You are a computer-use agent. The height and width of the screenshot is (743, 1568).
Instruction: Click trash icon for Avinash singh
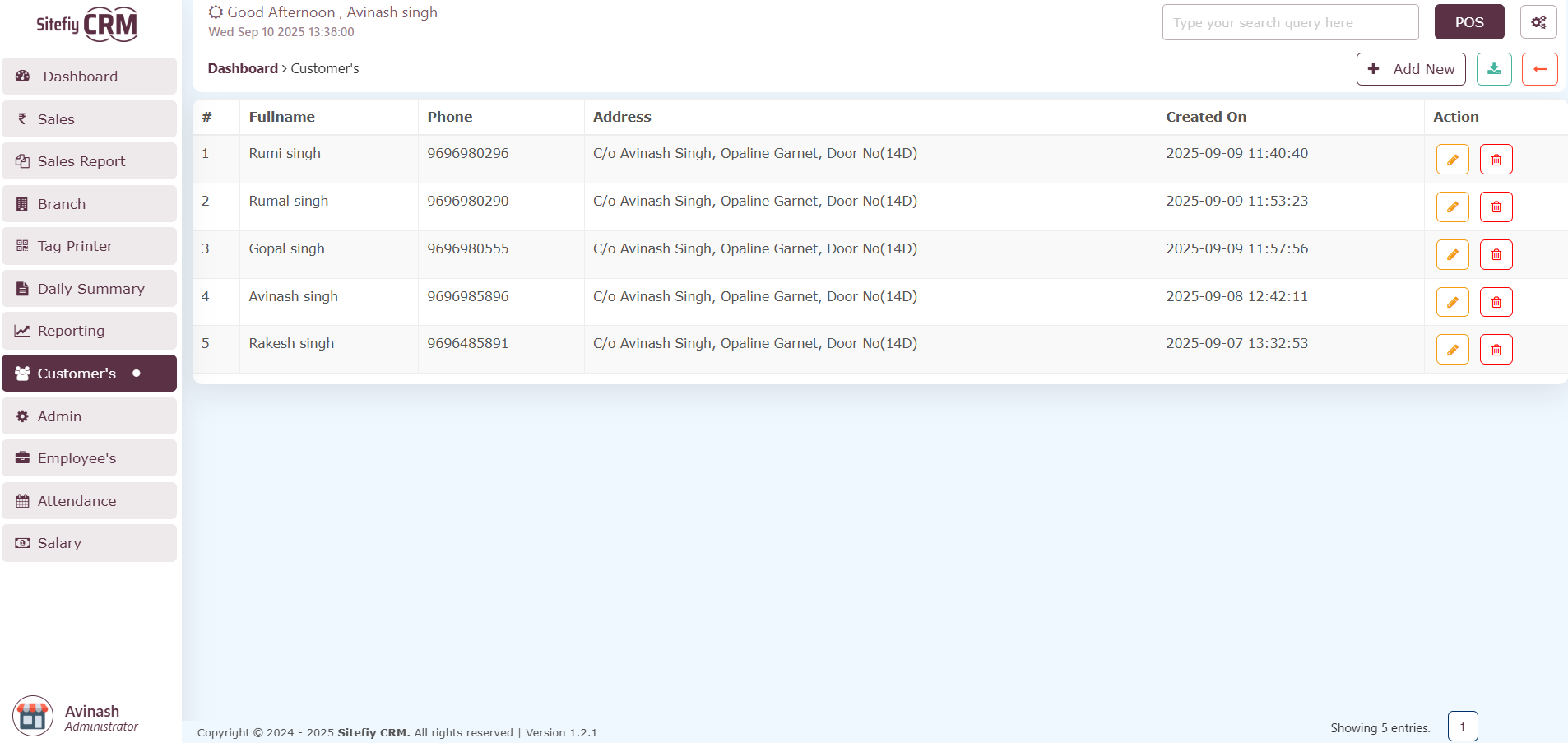click(1496, 303)
